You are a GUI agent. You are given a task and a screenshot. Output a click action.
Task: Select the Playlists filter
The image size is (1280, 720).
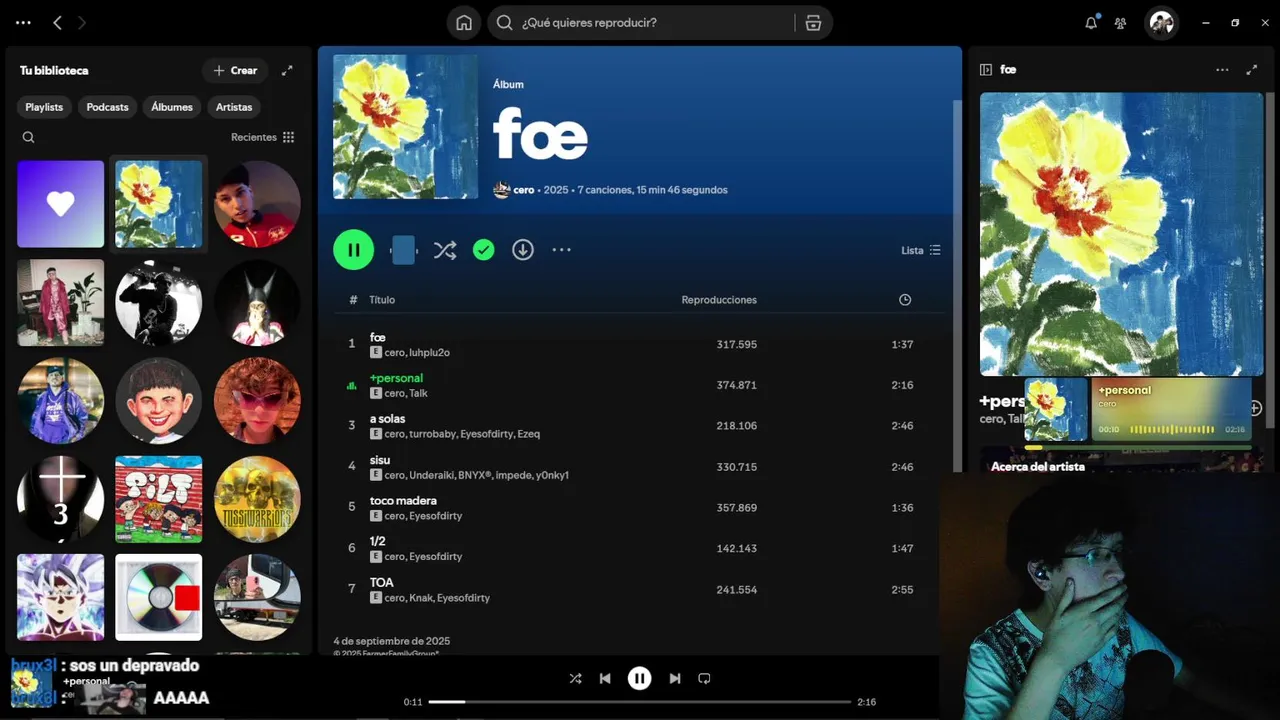pos(44,107)
